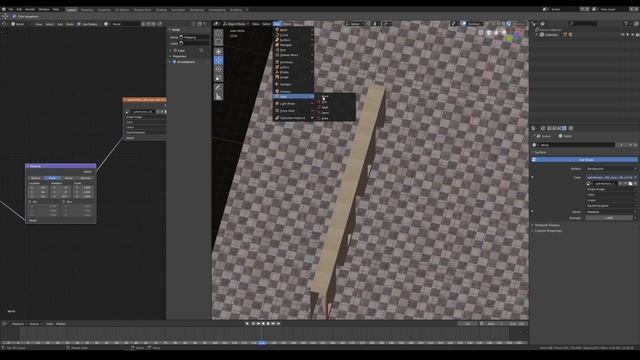This screenshot has width=640, height=360.
Task: Select the Scale tool in viewport toolbar
Action: [x=218, y=78]
